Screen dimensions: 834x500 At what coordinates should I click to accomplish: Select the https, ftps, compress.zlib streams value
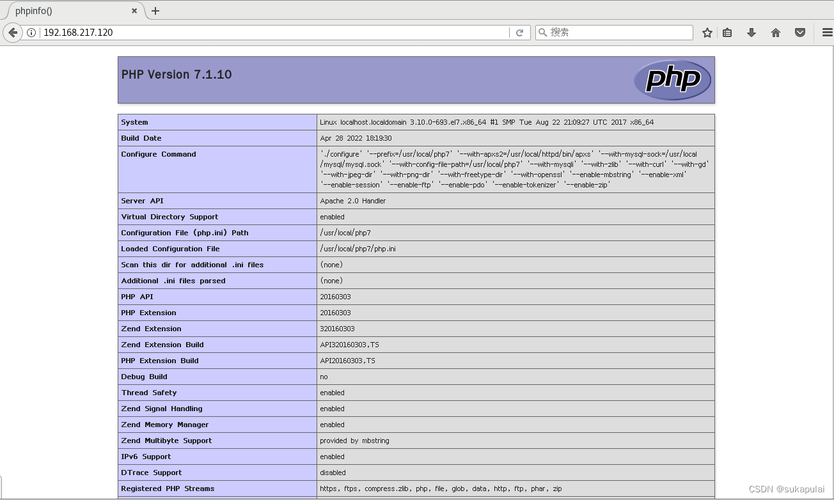point(441,488)
